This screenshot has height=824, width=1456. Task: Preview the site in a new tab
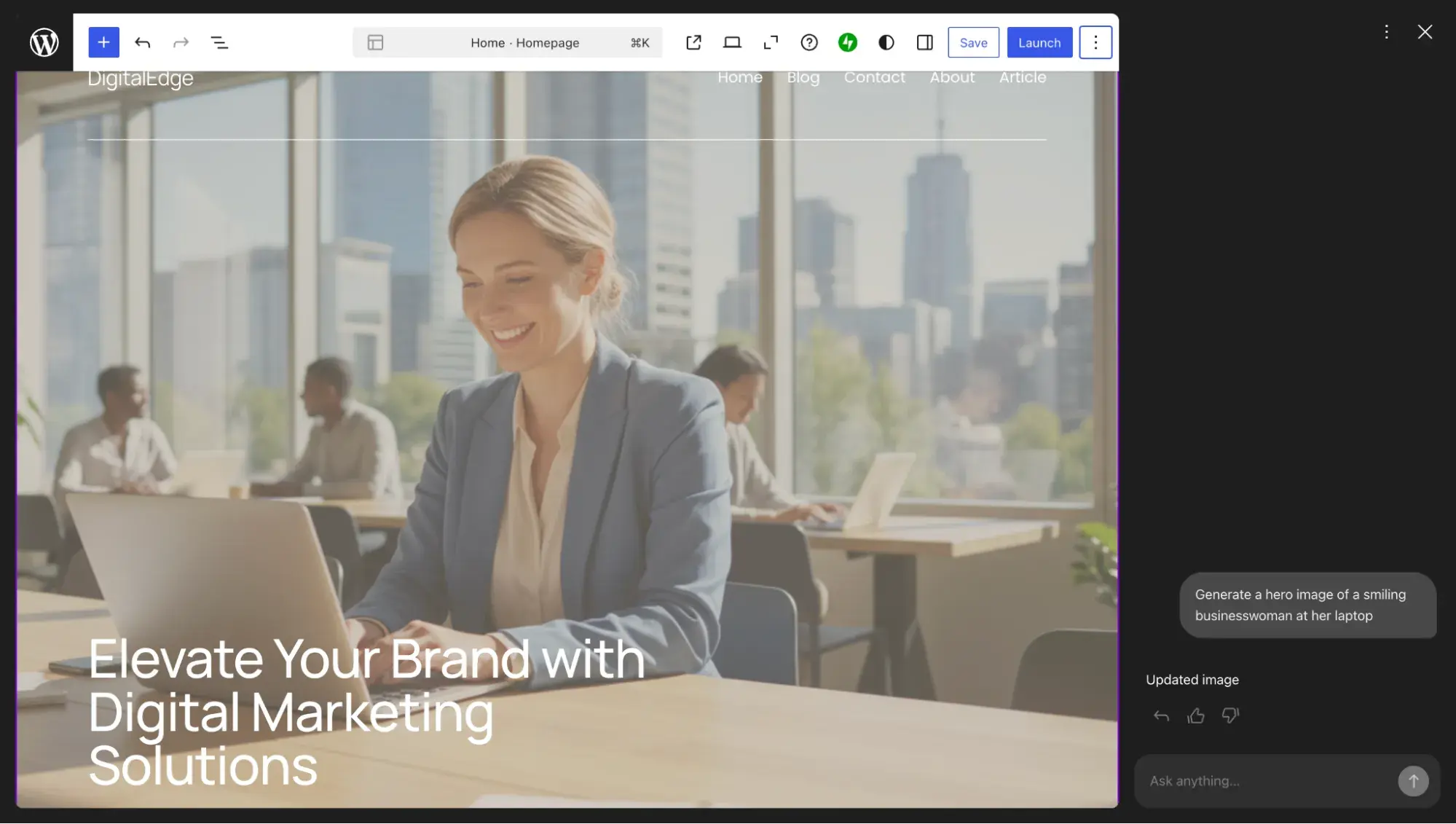click(x=693, y=42)
